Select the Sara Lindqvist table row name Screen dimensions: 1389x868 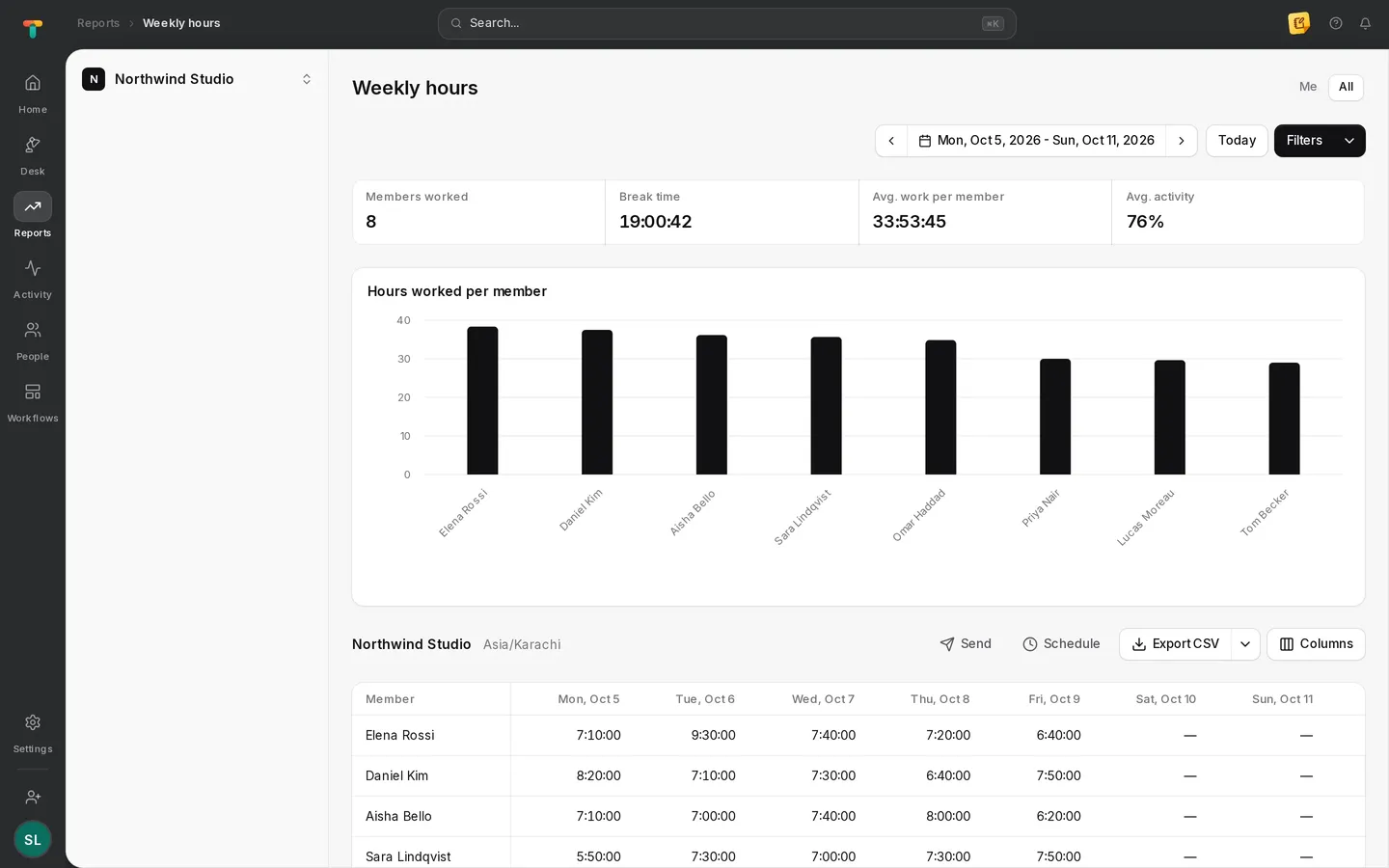408,856
